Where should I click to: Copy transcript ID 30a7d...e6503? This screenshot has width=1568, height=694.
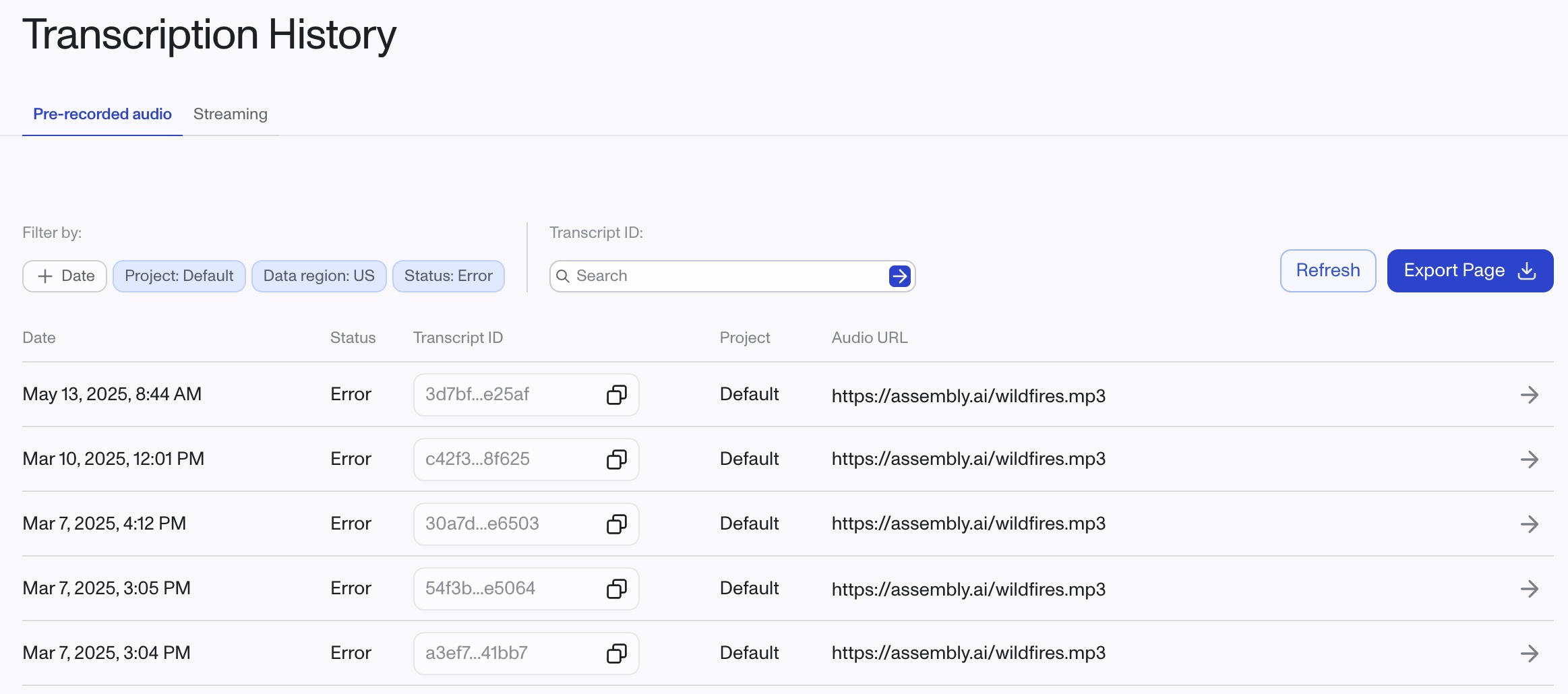pos(616,524)
